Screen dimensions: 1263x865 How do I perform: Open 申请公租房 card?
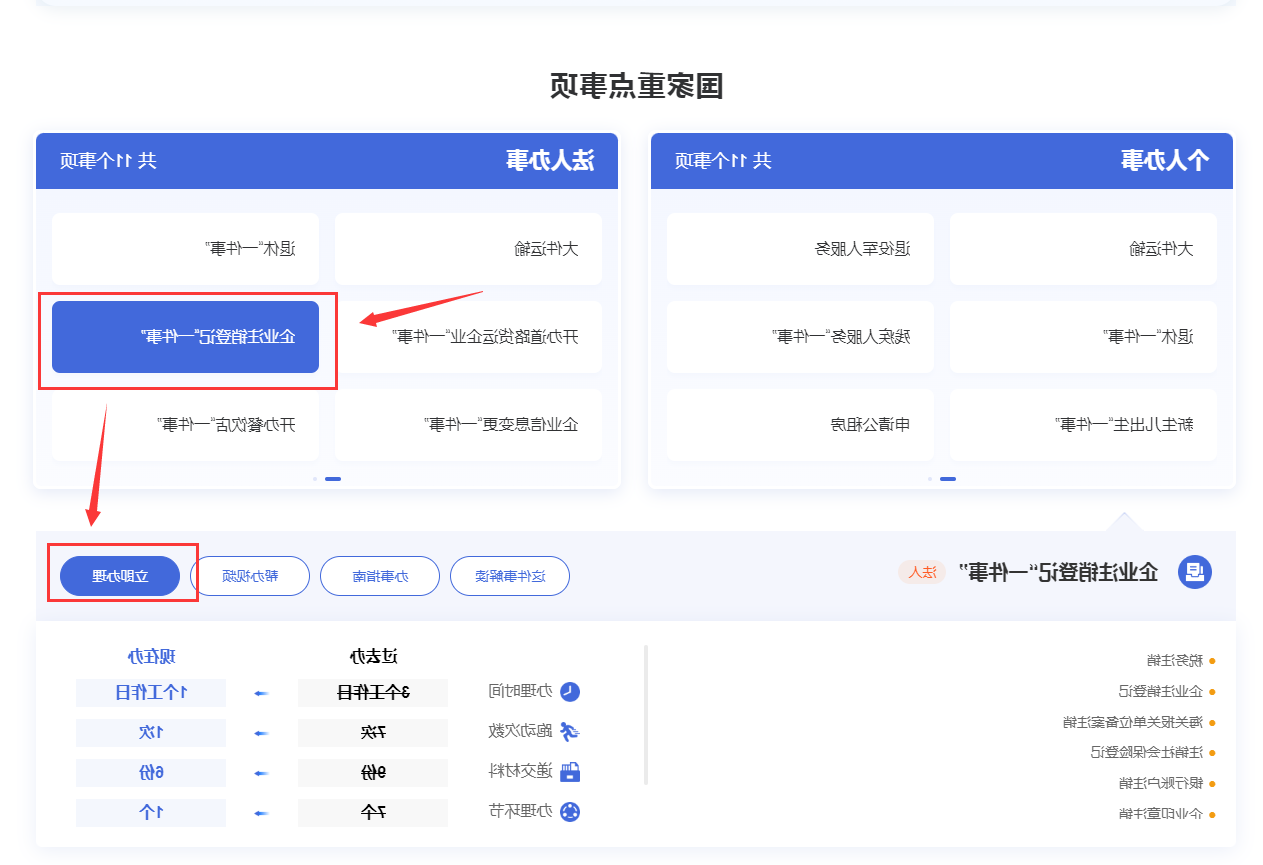(800, 425)
